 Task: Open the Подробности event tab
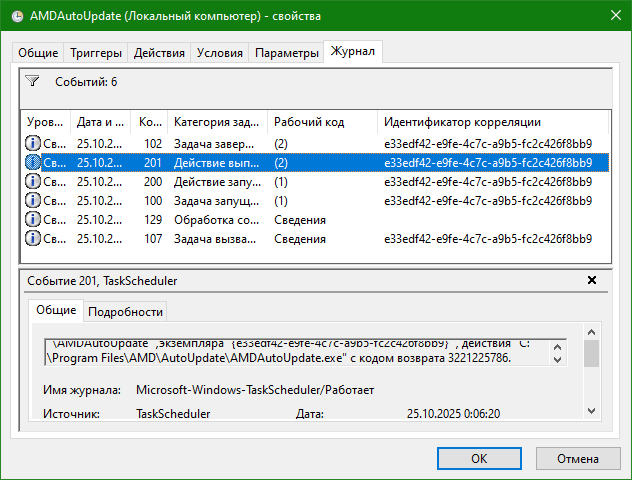click(125, 312)
